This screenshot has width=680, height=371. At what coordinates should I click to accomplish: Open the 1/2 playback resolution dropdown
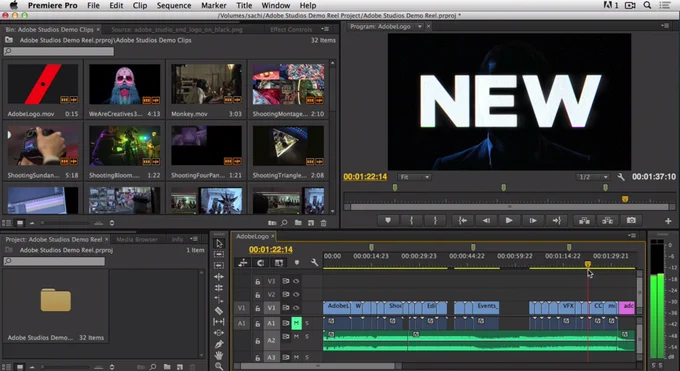click(x=593, y=177)
